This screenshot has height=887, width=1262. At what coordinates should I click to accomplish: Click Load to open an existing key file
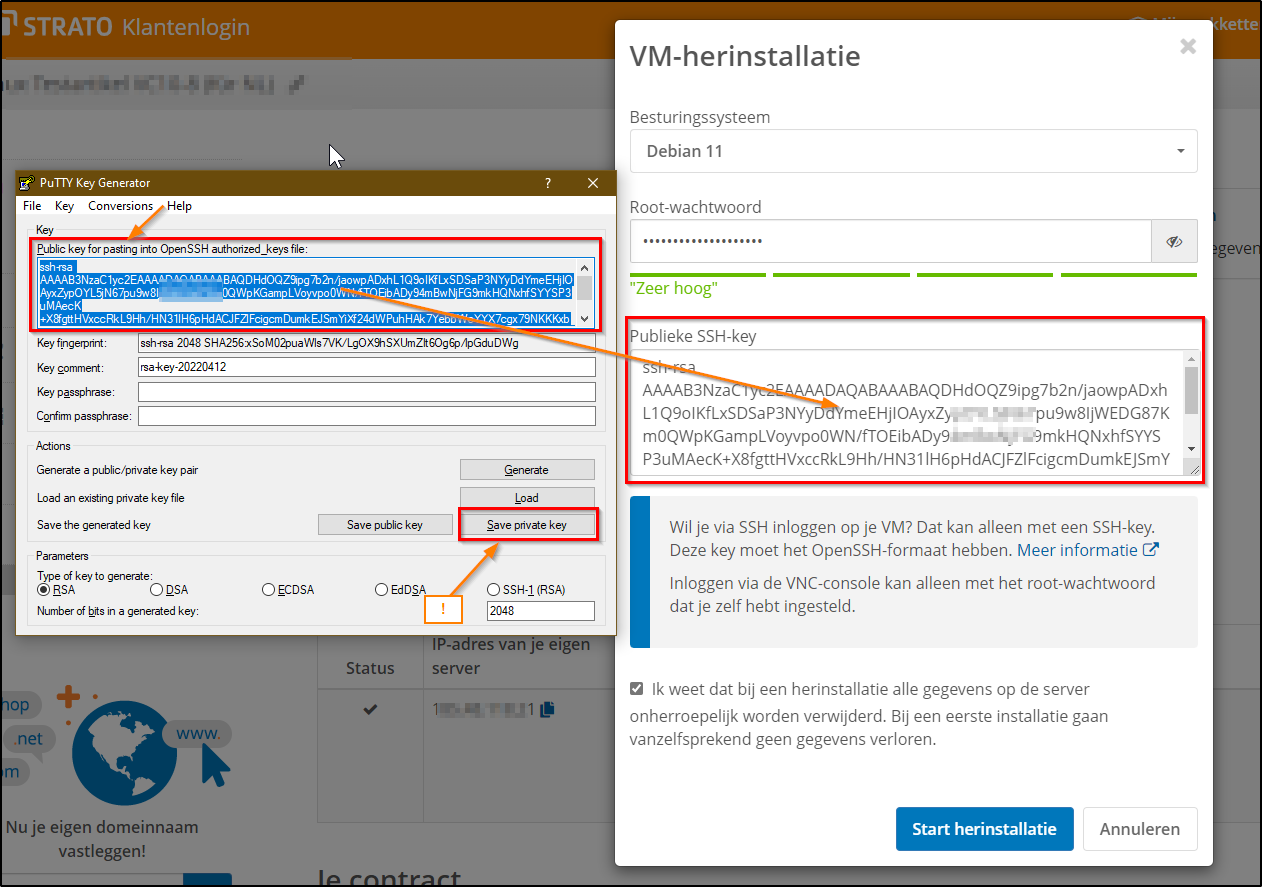pyautogui.click(x=527, y=497)
